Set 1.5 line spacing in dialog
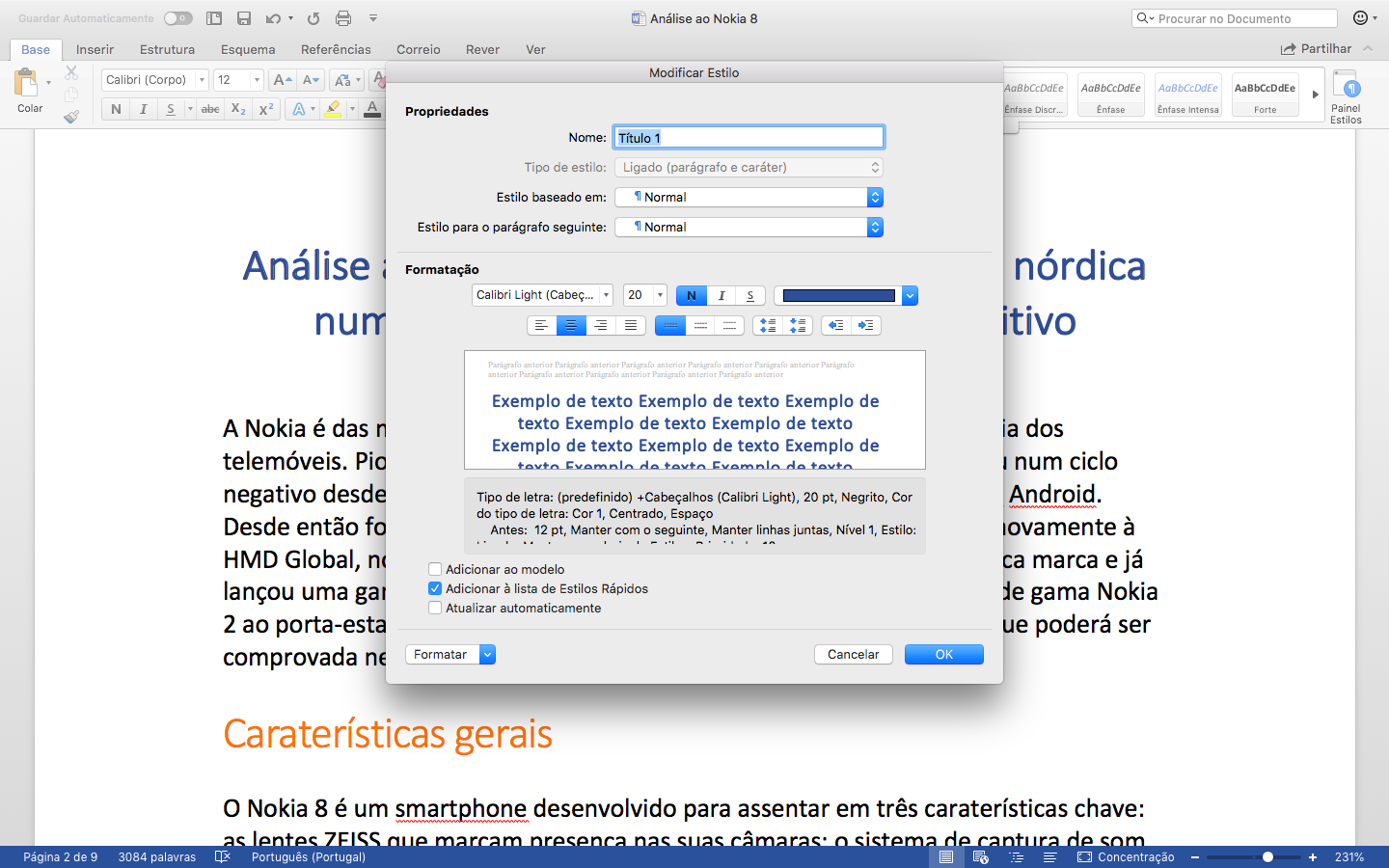The image size is (1389, 868). 700,325
